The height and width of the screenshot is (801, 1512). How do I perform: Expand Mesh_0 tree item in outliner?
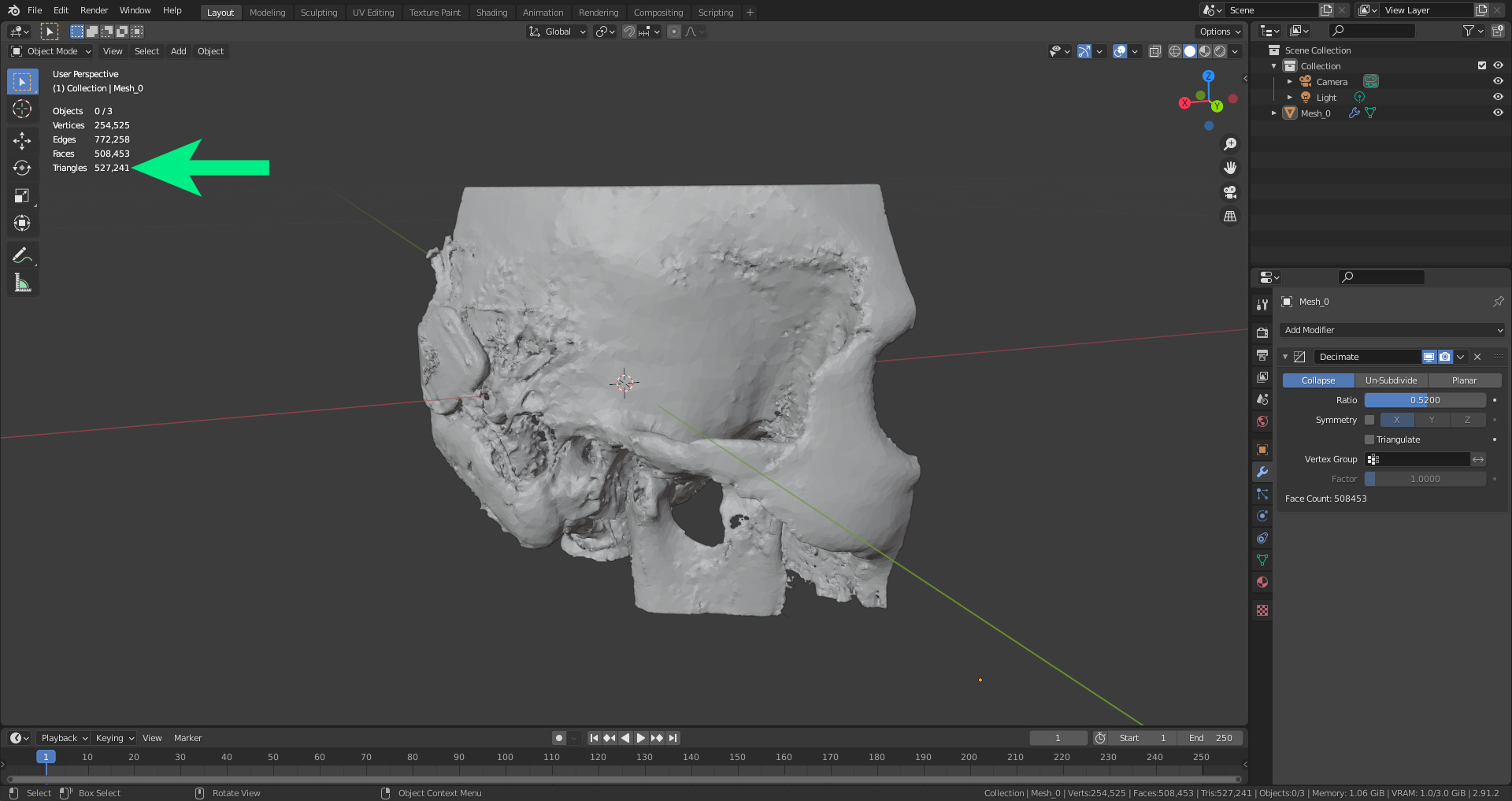coord(1274,113)
